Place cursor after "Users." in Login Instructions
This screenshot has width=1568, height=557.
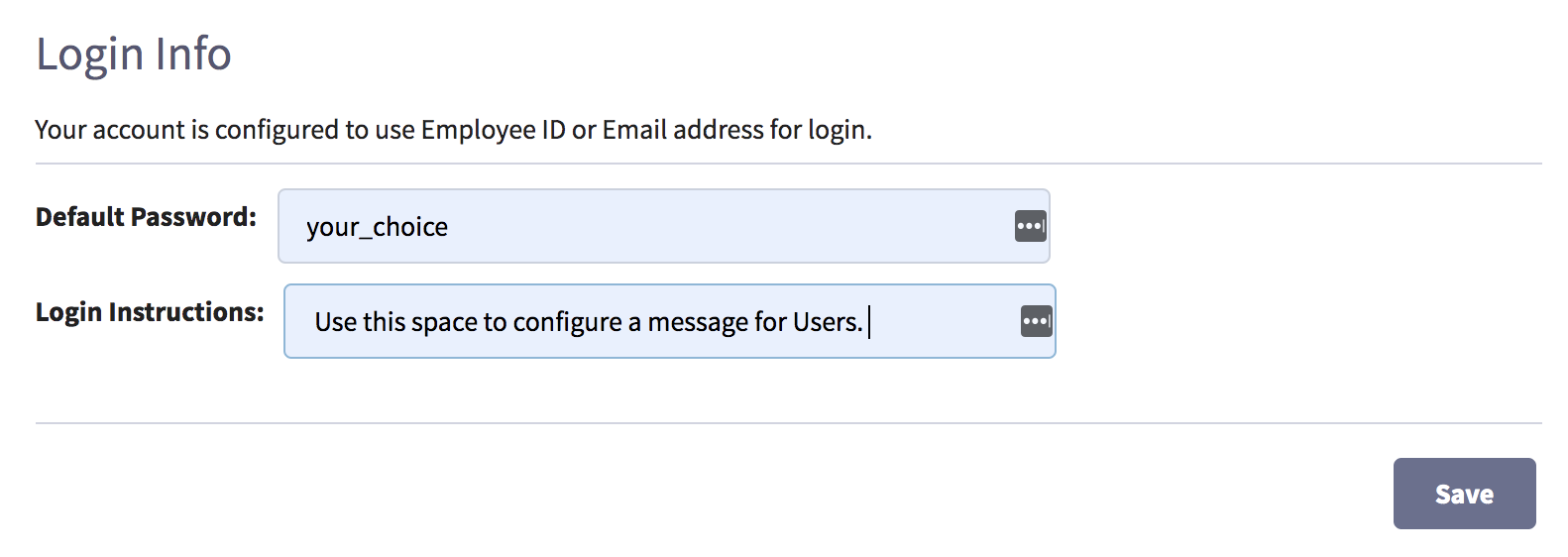click(x=866, y=322)
